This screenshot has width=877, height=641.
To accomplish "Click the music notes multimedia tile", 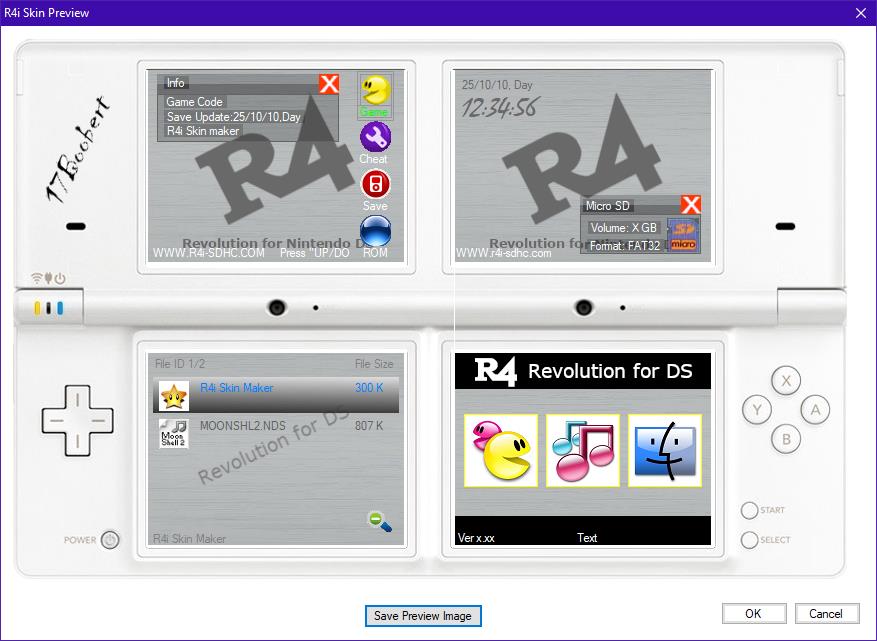I will [583, 451].
